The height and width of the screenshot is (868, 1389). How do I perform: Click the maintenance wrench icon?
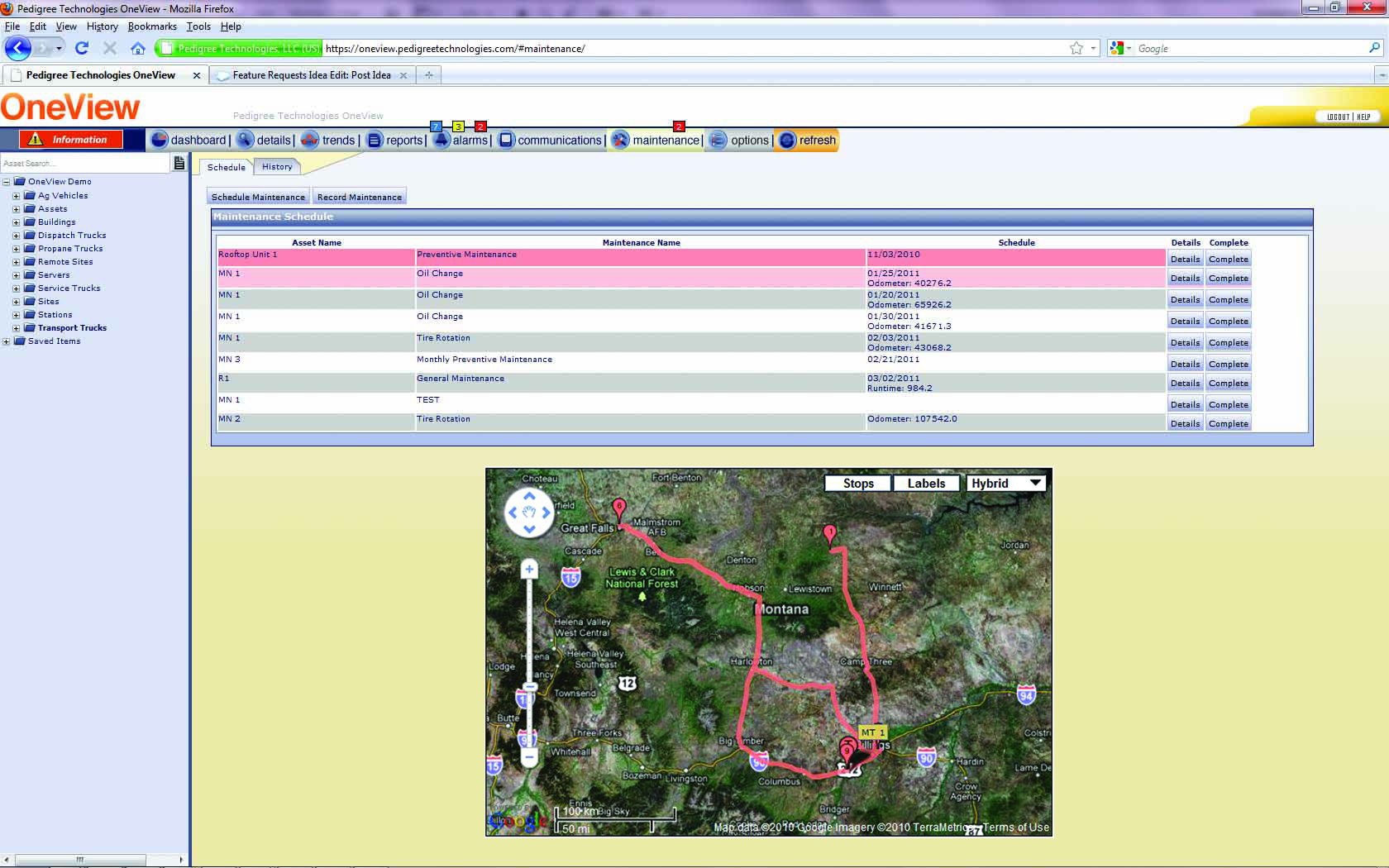[620, 140]
